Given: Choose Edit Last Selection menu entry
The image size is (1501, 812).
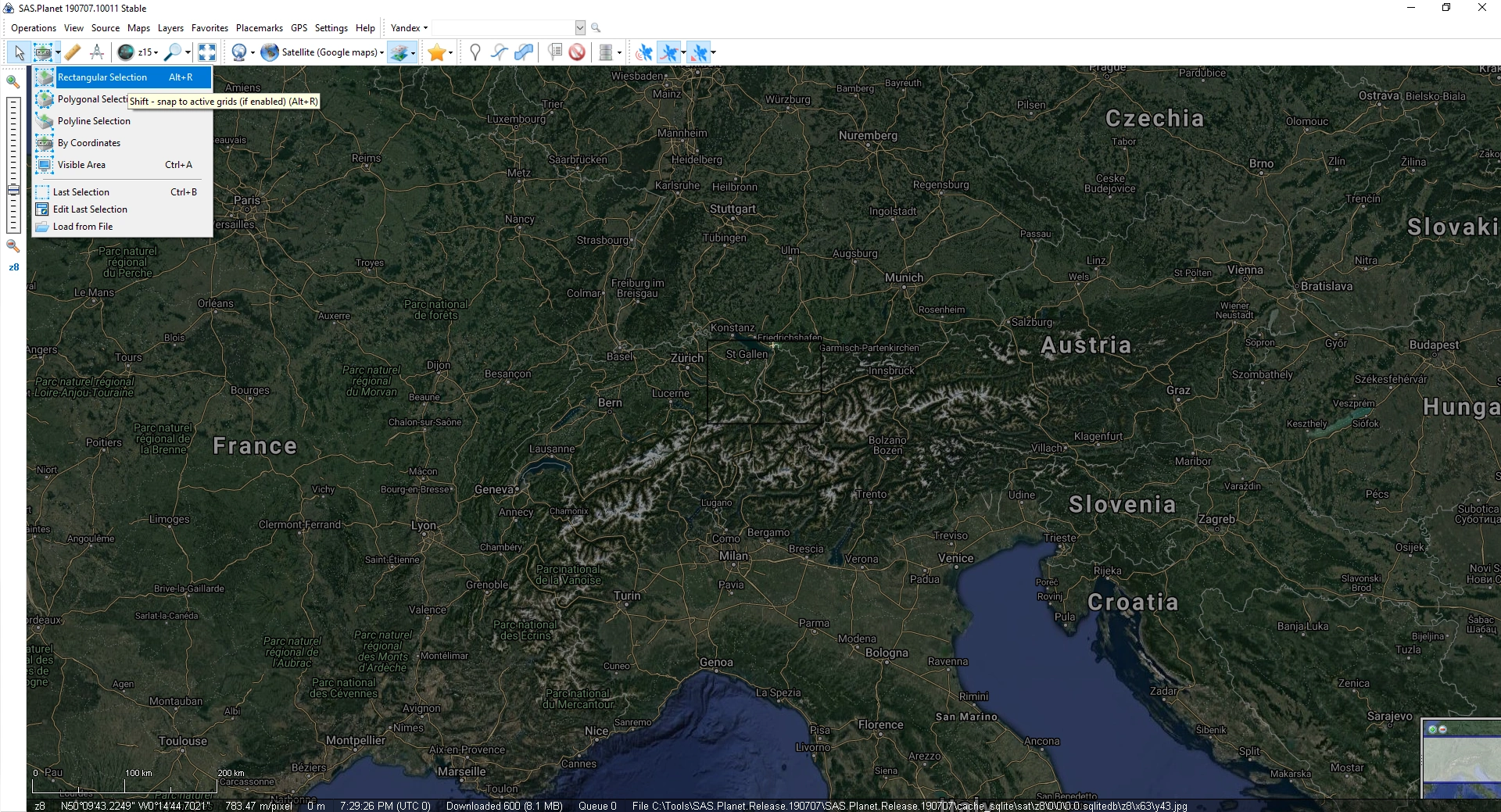Looking at the screenshot, I should [123, 209].
